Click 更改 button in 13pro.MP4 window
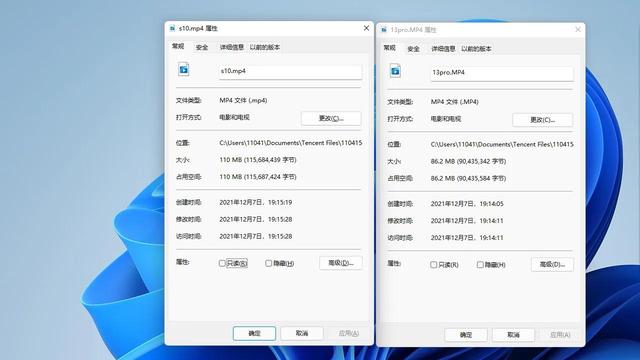The height and width of the screenshot is (360, 640). [542, 120]
